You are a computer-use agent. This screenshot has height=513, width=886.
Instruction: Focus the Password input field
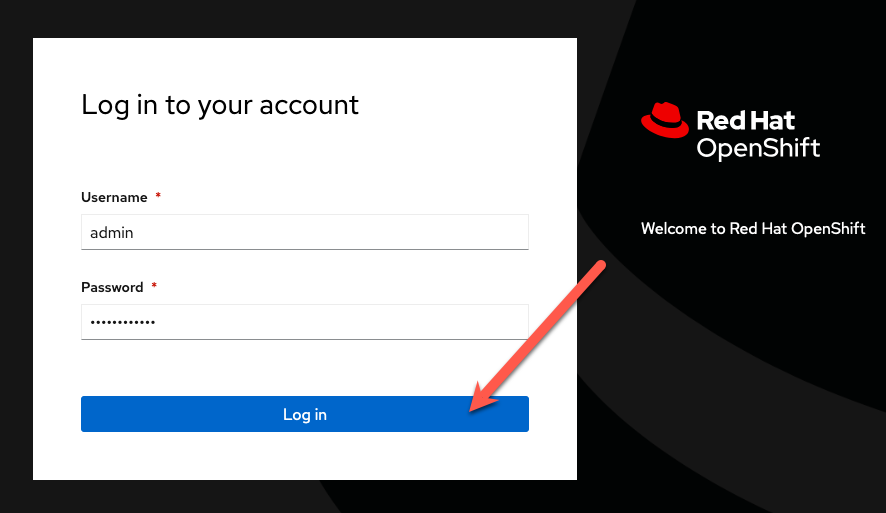pos(305,322)
